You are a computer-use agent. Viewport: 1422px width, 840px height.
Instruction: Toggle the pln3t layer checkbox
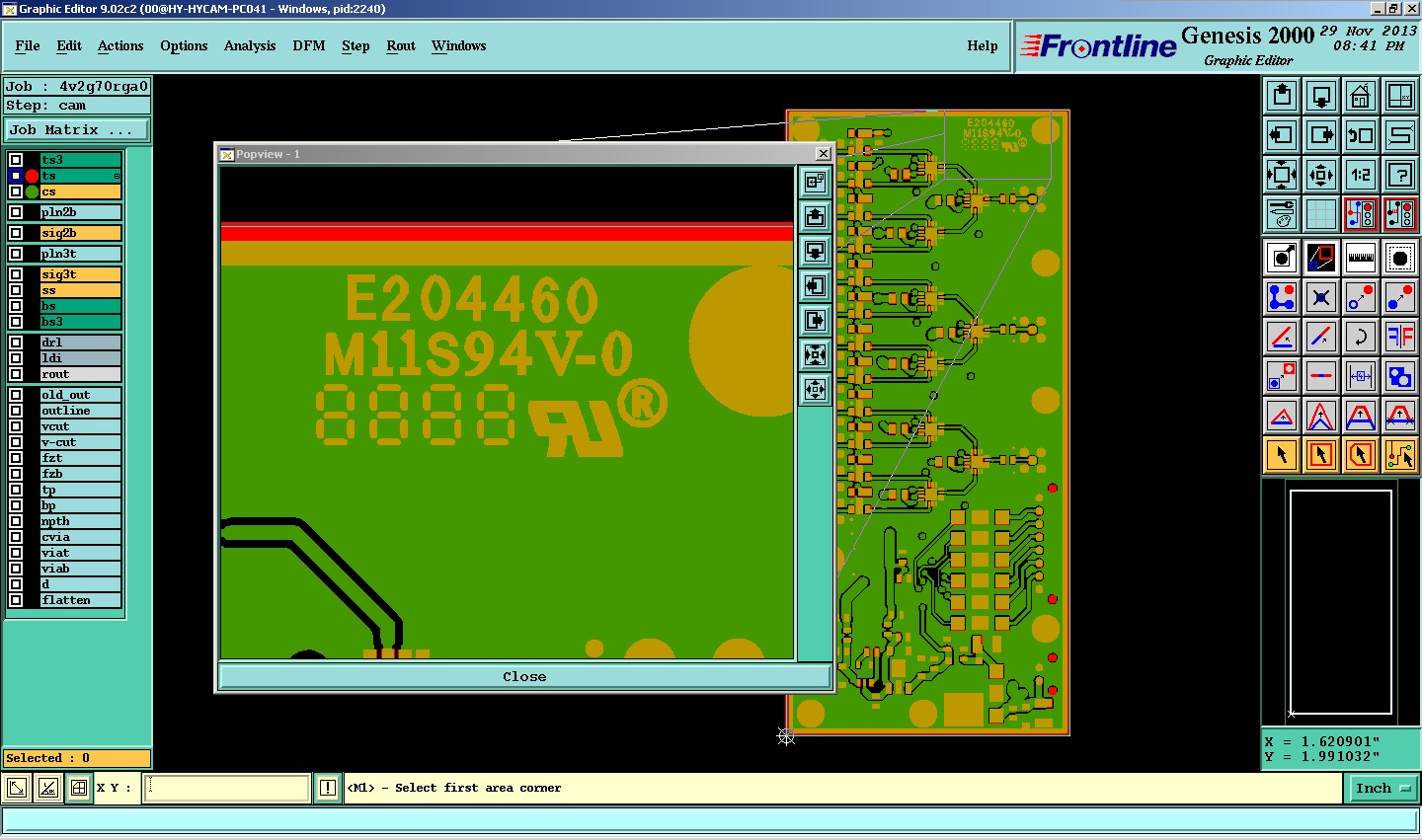(x=16, y=254)
